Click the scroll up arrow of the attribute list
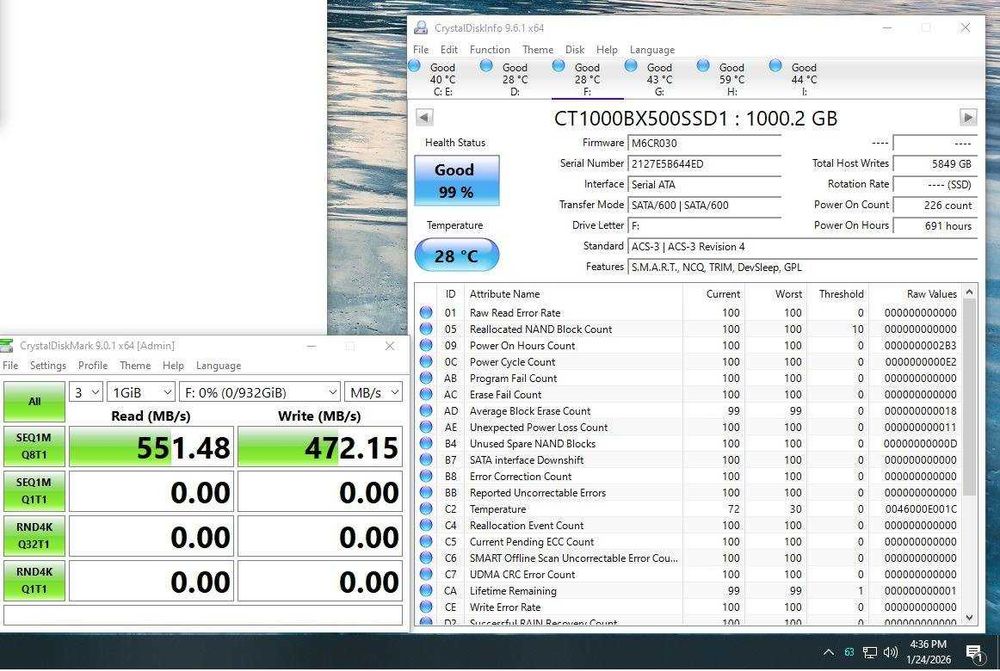This screenshot has width=1000, height=671. pyautogui.click(x=969, y=292)
